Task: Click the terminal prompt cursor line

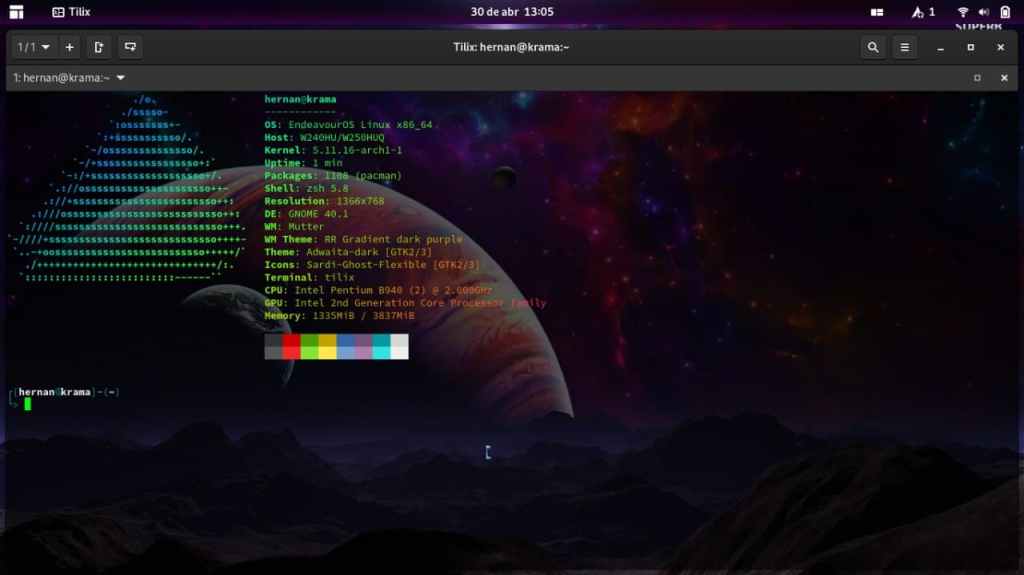Action: [x=28, y=404]
